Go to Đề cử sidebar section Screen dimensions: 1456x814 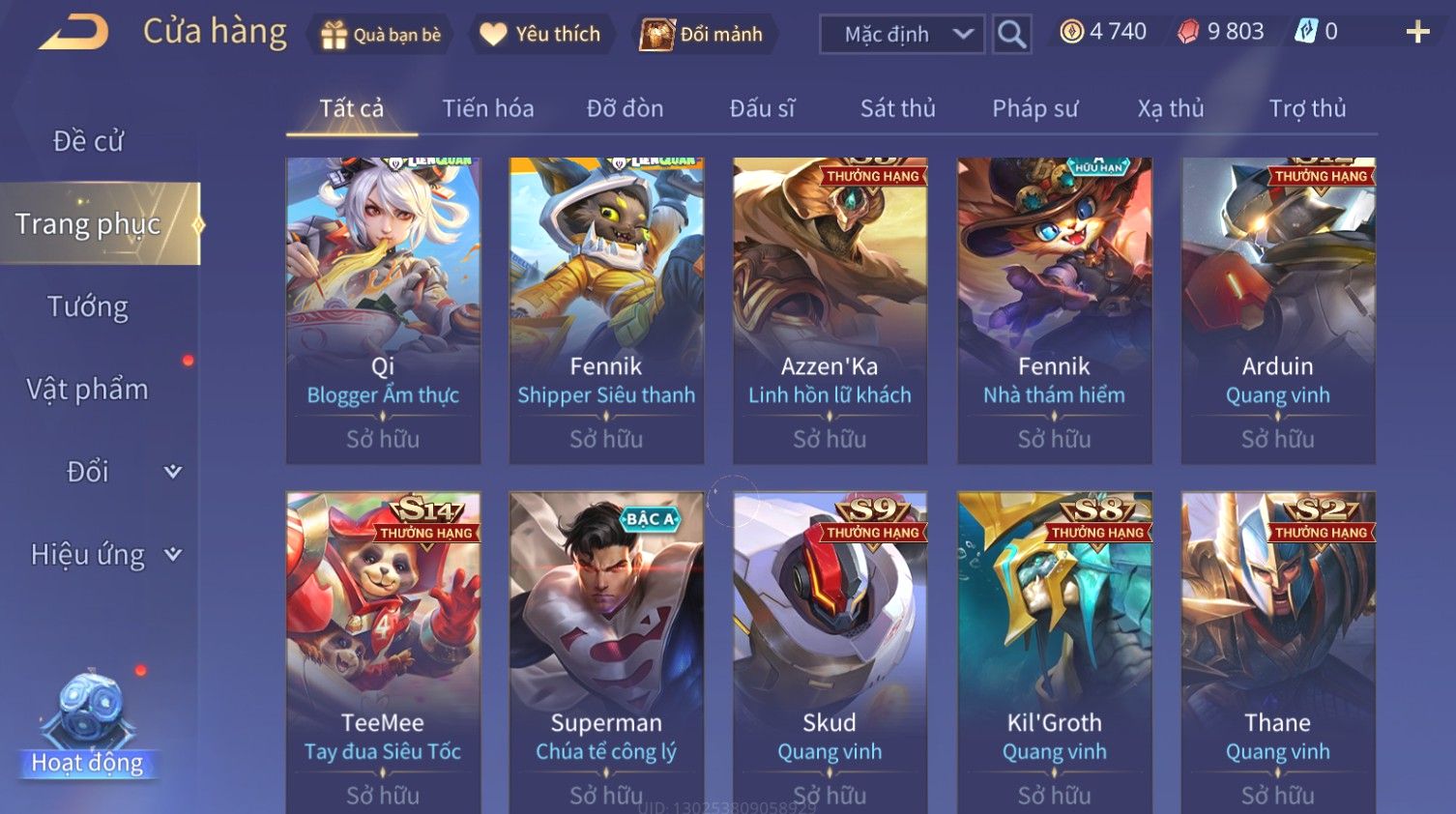[x=88, y=141]
